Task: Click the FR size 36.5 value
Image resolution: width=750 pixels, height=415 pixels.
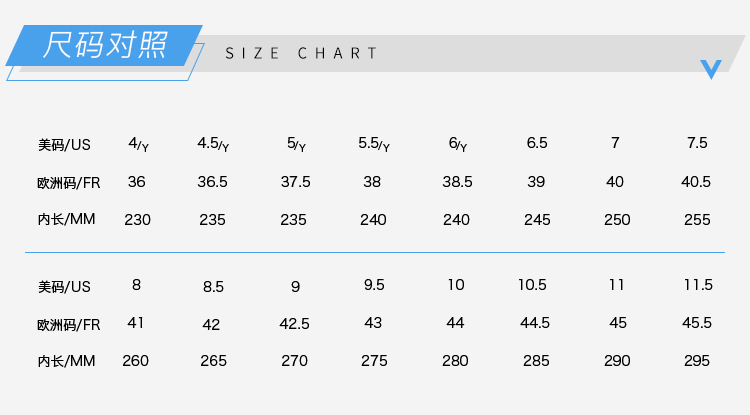Action: (212, 182)
